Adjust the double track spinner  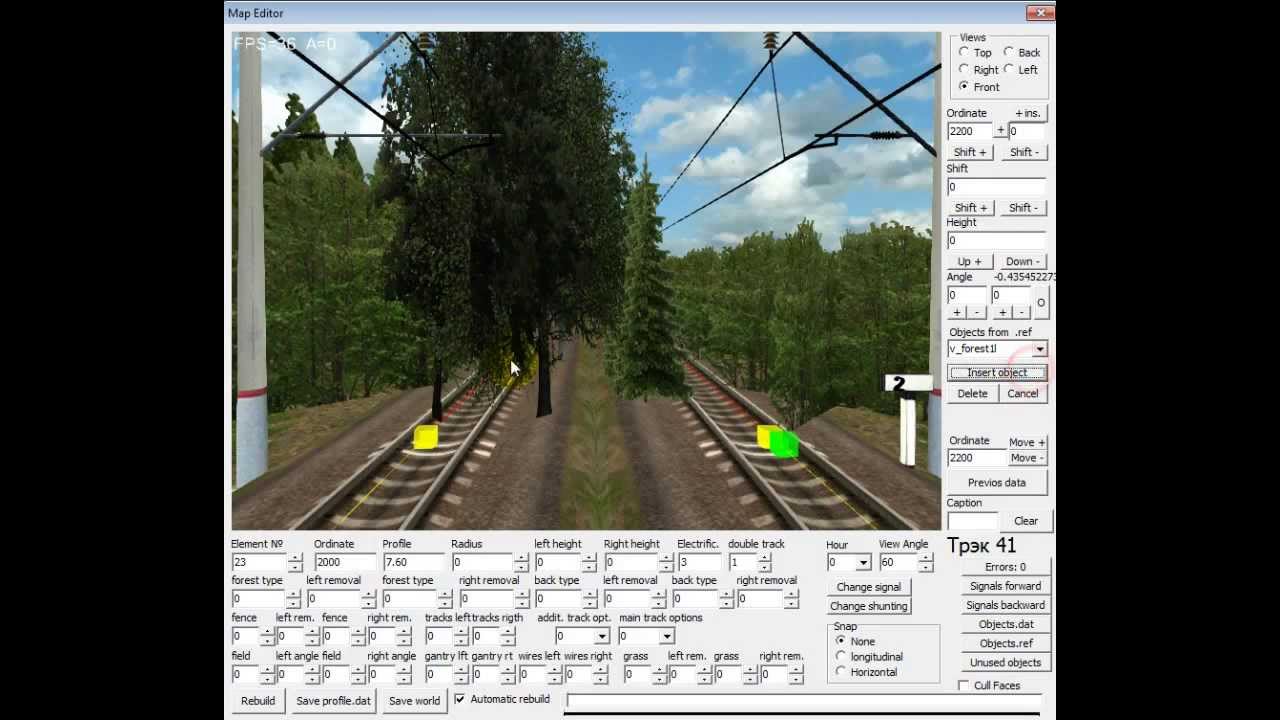(x=764, y=563)
